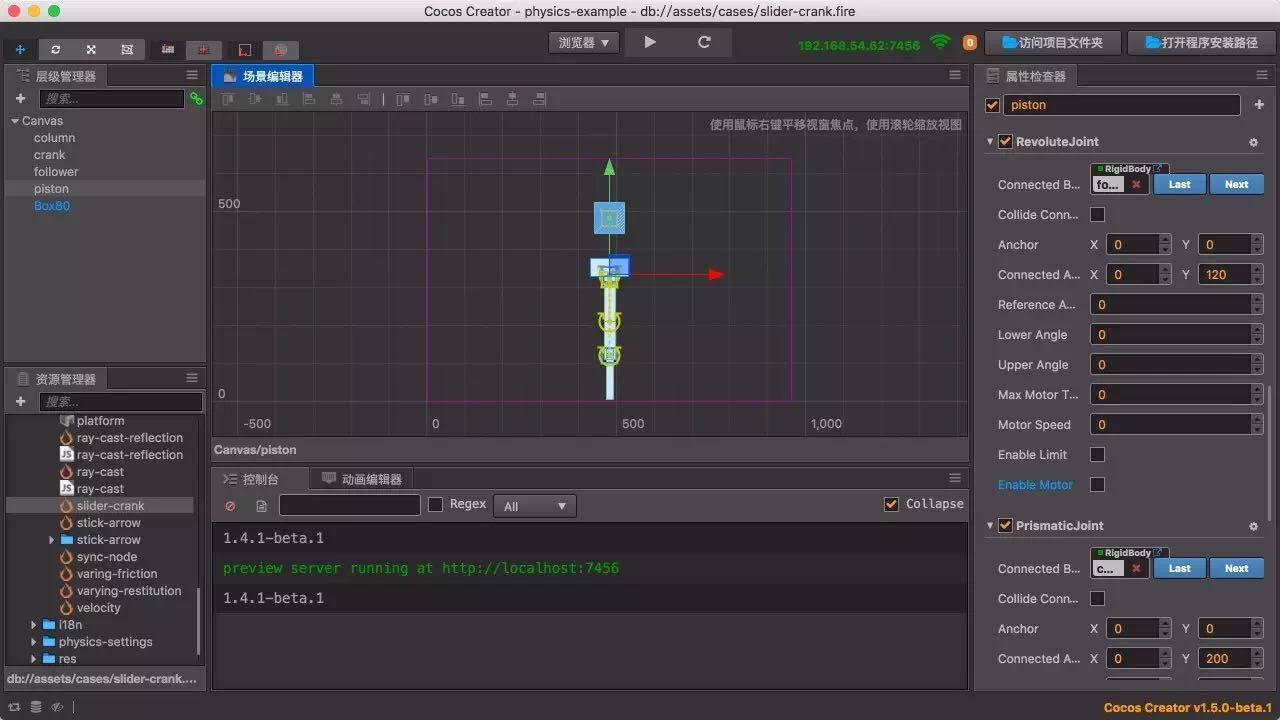
Task: Open PrismaticJoint component settings gear
Action: [x=1253, y=526]
